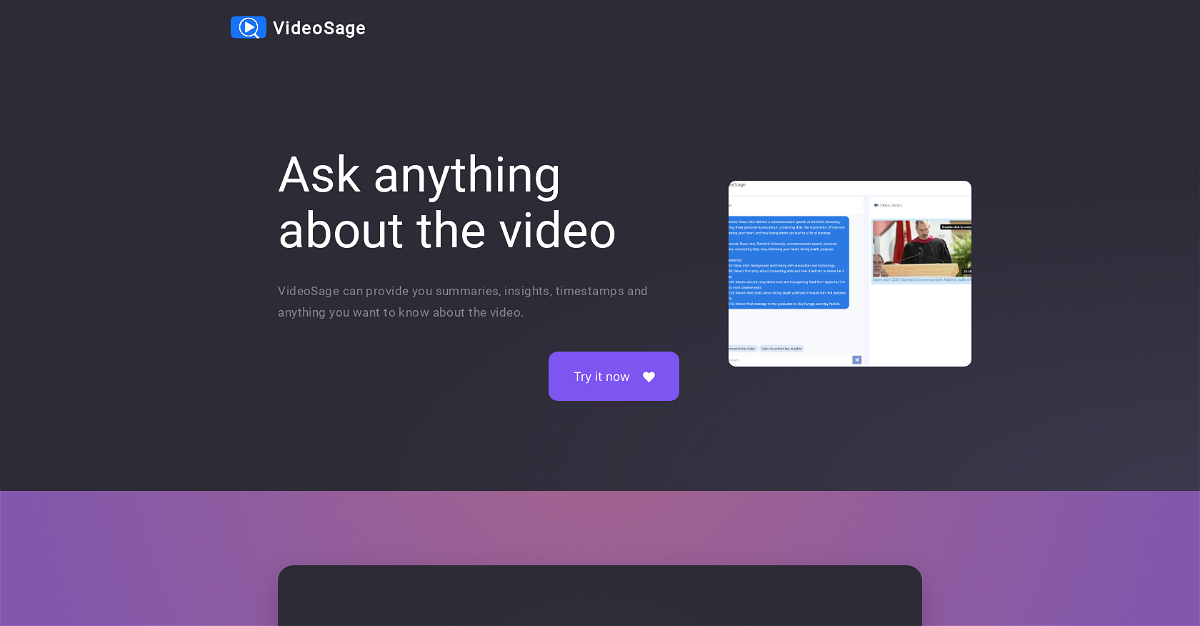Click the send icon in preview chat
1200x626 pixels.
click(x=856, y=359)
